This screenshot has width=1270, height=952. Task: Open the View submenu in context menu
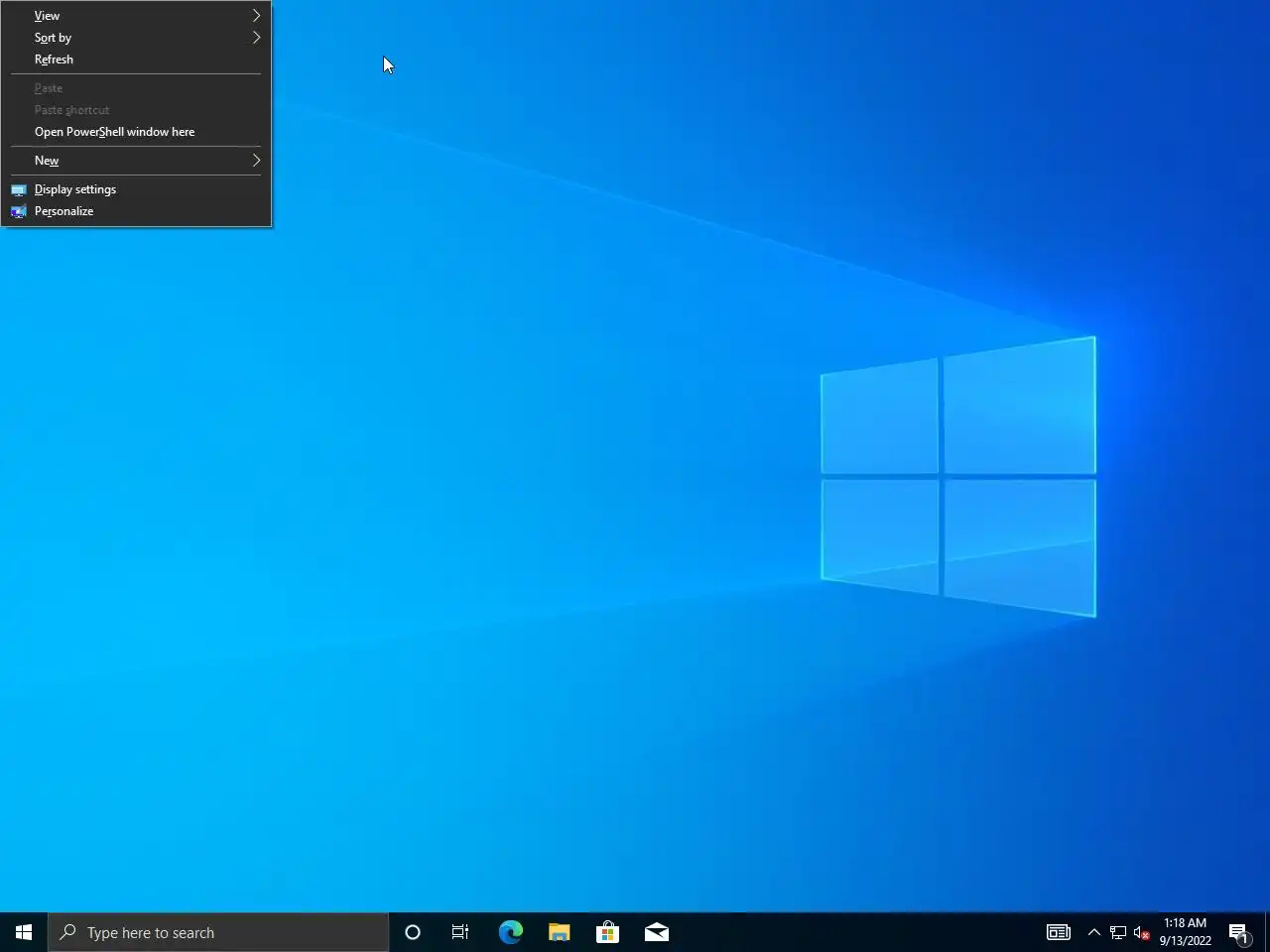click(x=136, y=16)
